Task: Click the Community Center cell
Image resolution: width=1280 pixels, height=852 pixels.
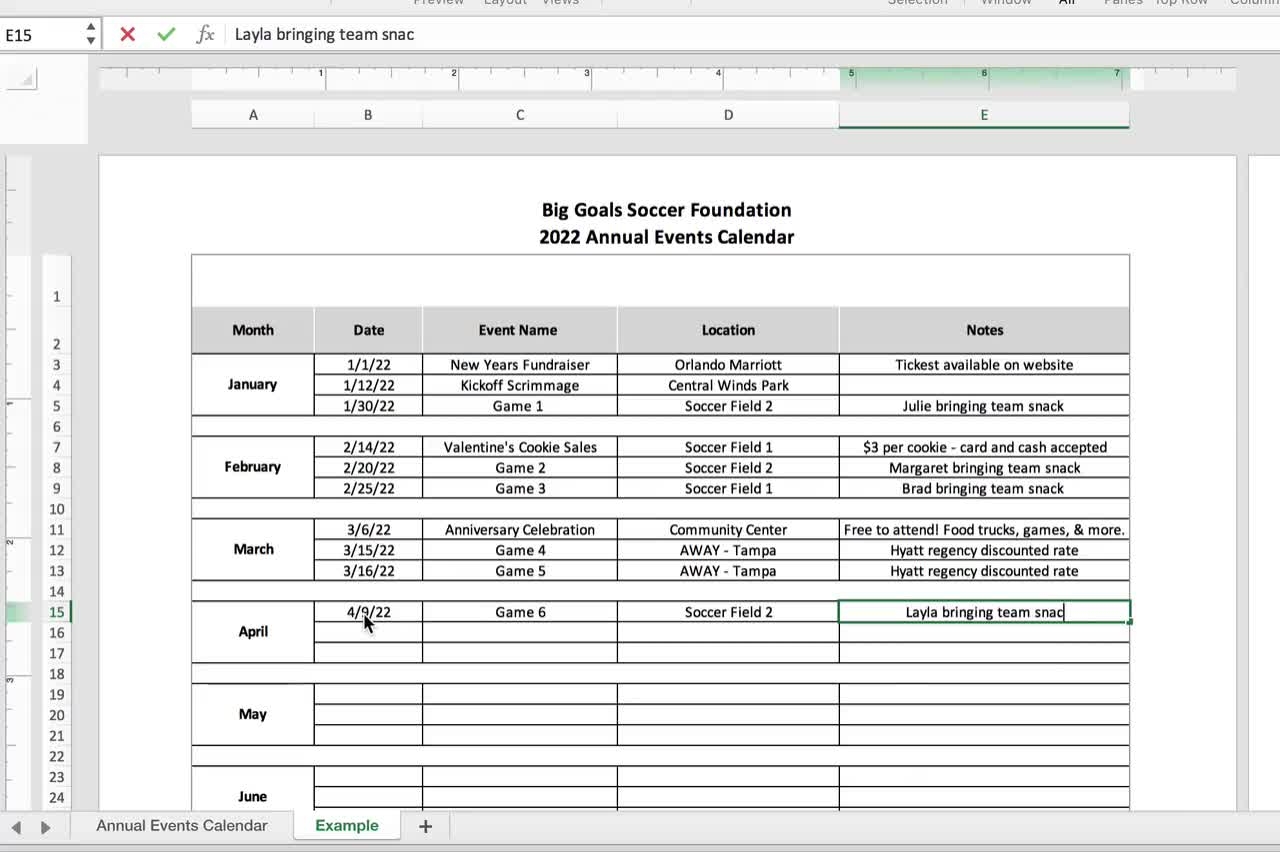Action: click(x=728, y=530)
